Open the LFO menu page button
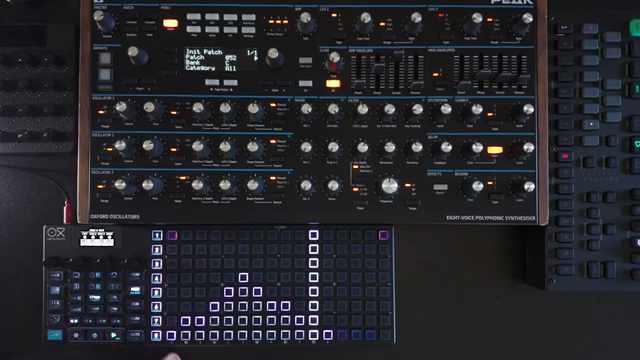The width and height of the screenshot is (640, 360). pos(230,17)
